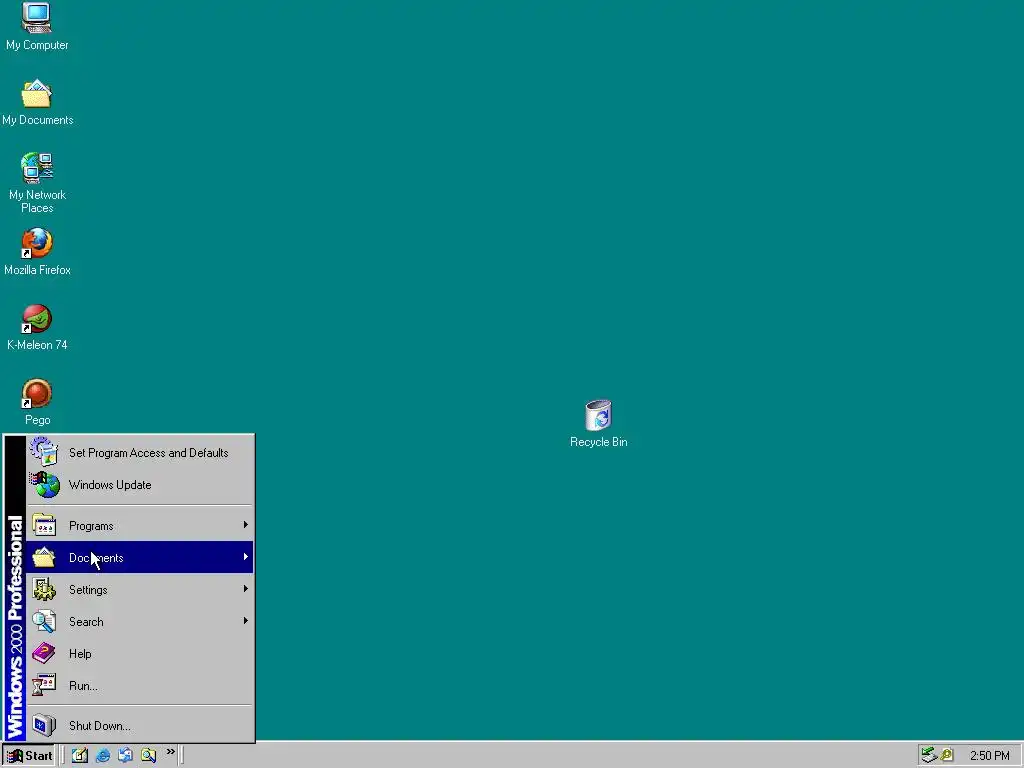Click the Unplug or Eject Hardware tray icon
Screen dimensions: 1024x768
pos(929,756)
